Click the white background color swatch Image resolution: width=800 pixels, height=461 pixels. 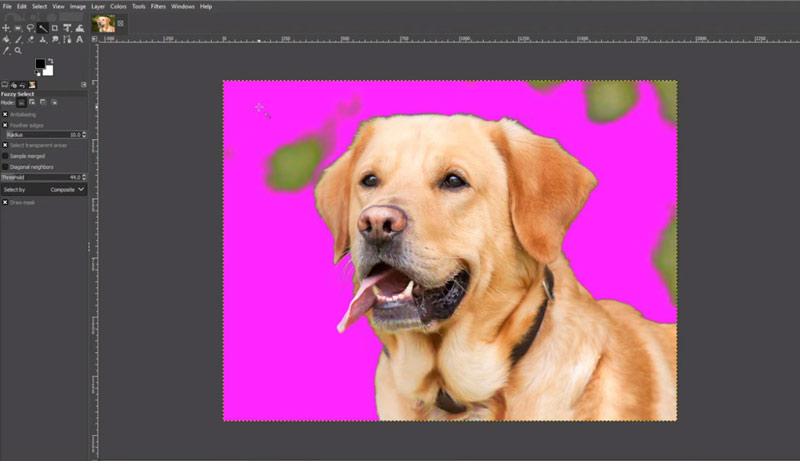coord(48,71)
